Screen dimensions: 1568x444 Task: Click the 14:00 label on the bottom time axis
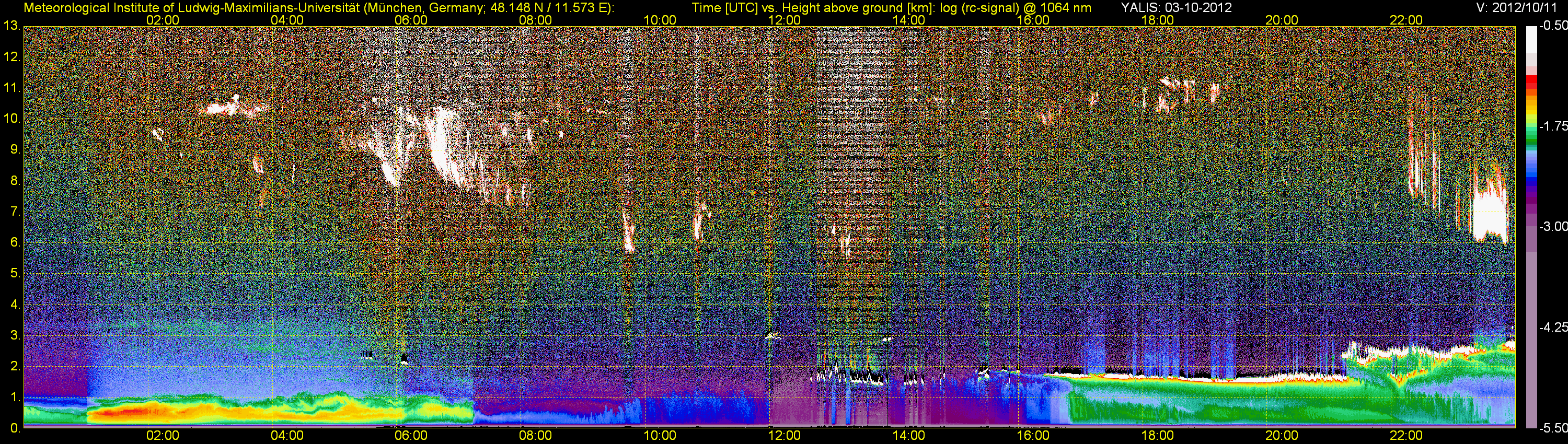(x=909, y=436)
